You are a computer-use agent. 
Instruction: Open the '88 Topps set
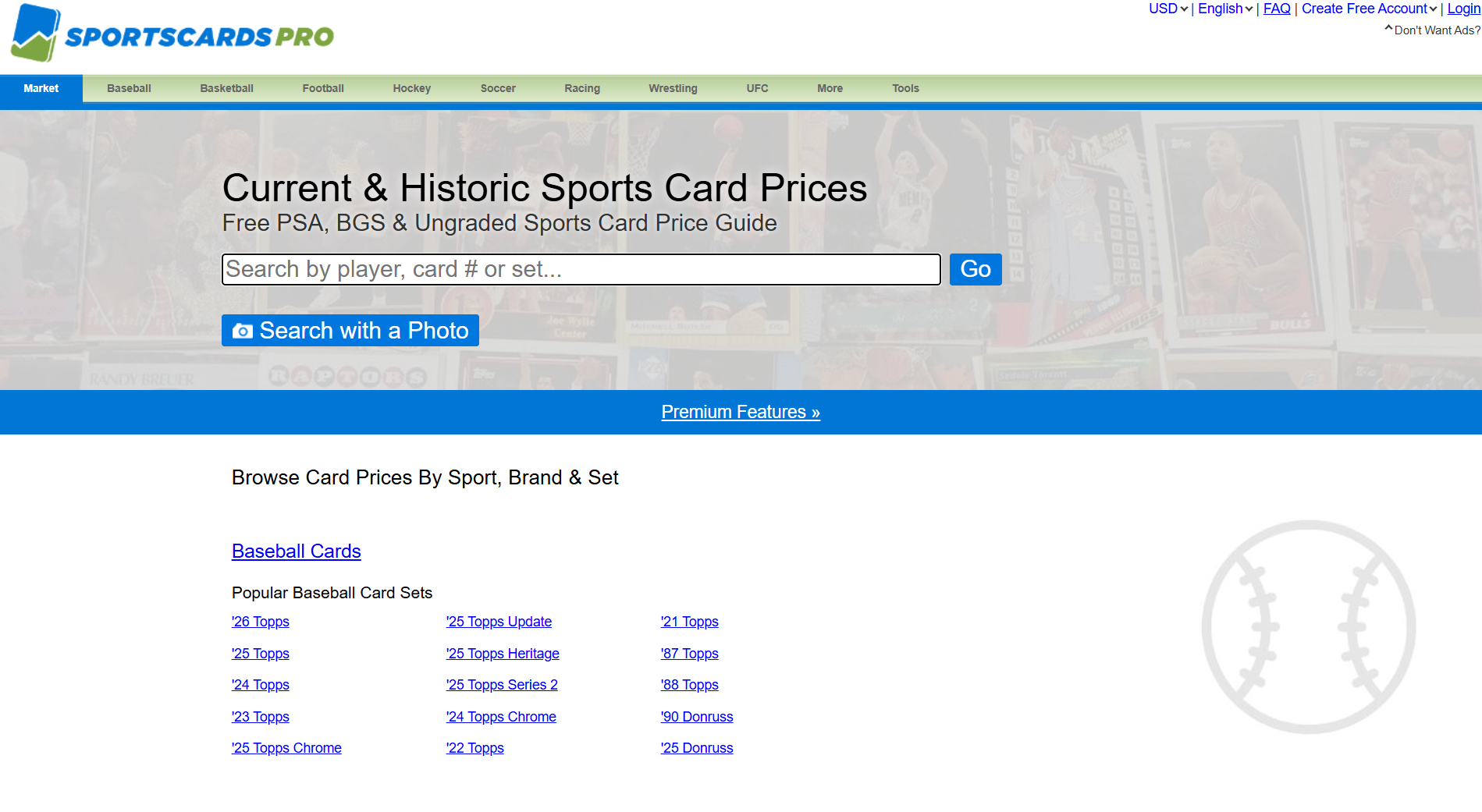pos(689,685)
